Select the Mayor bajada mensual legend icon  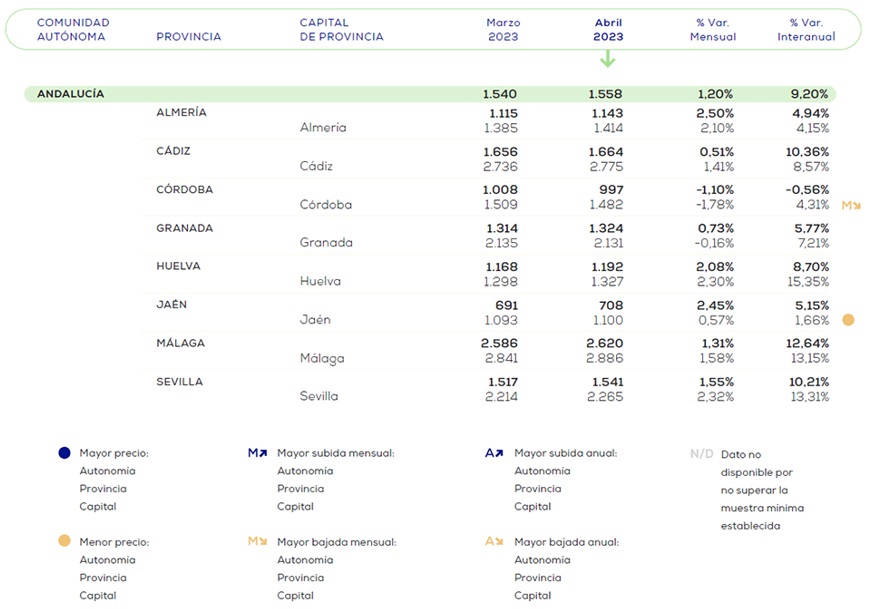[257, 541]
